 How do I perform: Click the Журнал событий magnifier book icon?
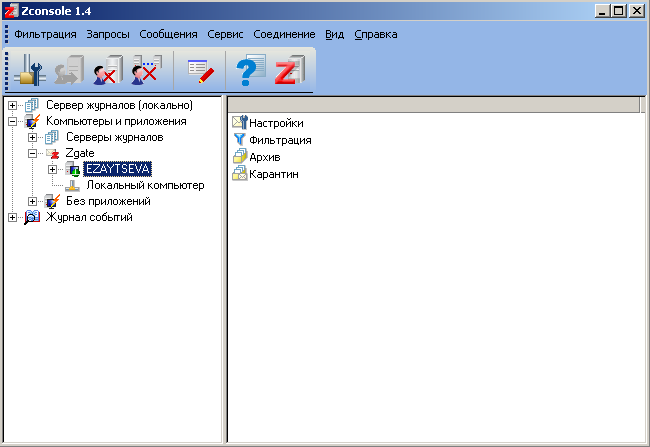[x=32, y=217]
